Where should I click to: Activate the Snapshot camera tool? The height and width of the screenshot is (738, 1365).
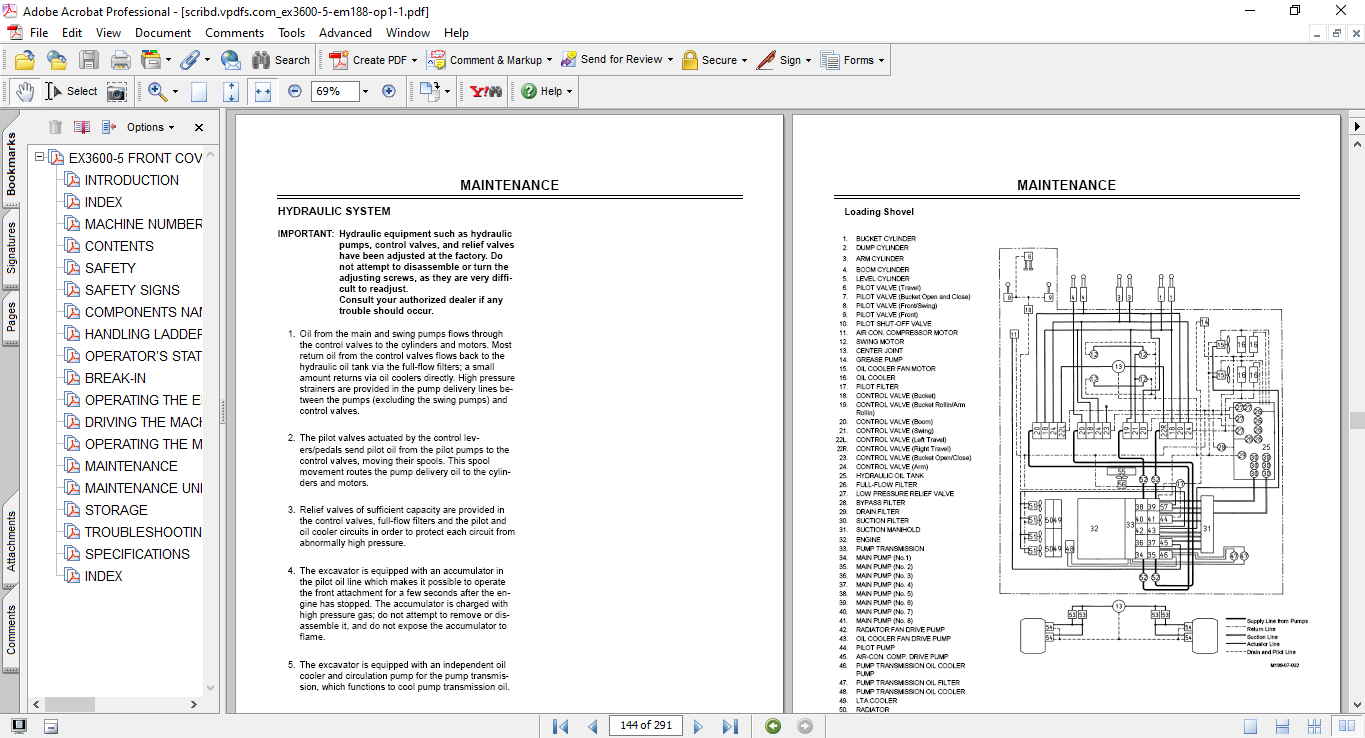pyautogui.click(x=117, y=91)
